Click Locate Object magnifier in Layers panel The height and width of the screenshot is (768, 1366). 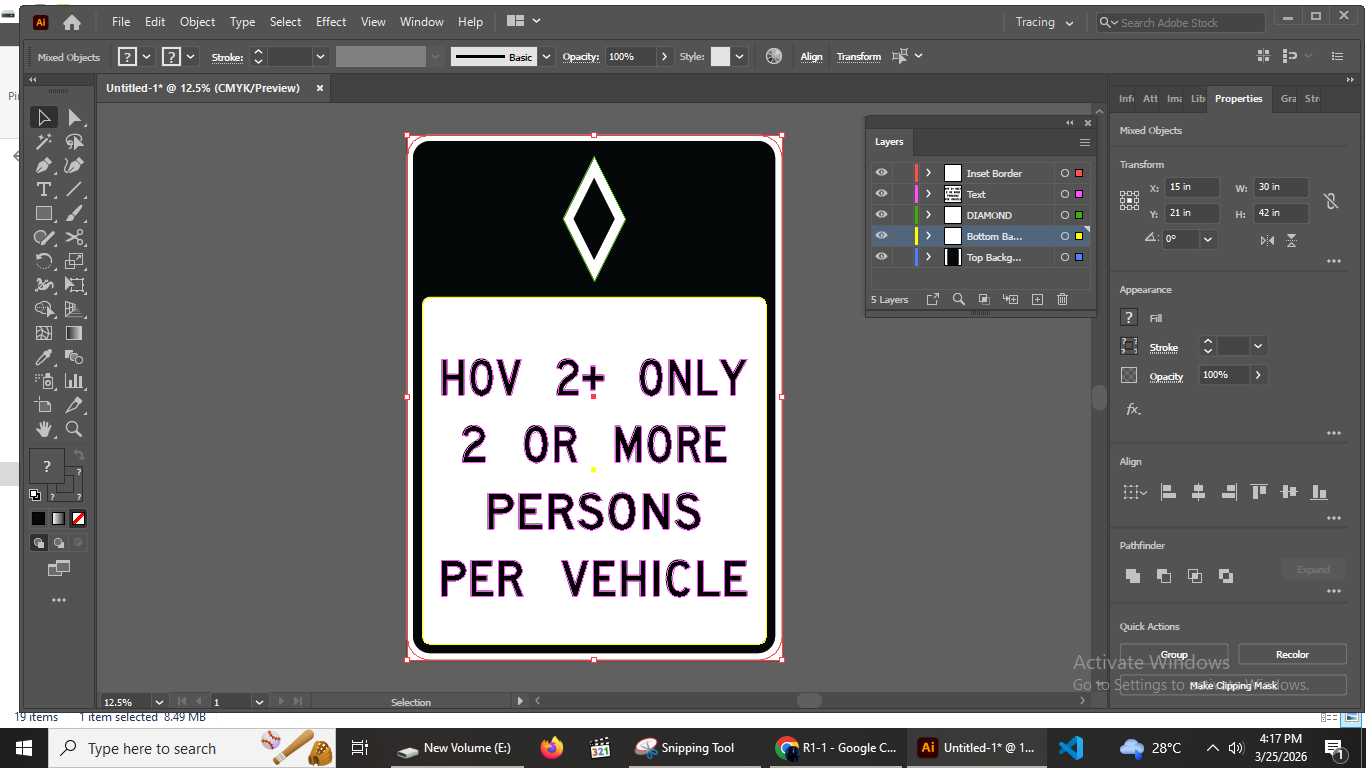958,299
